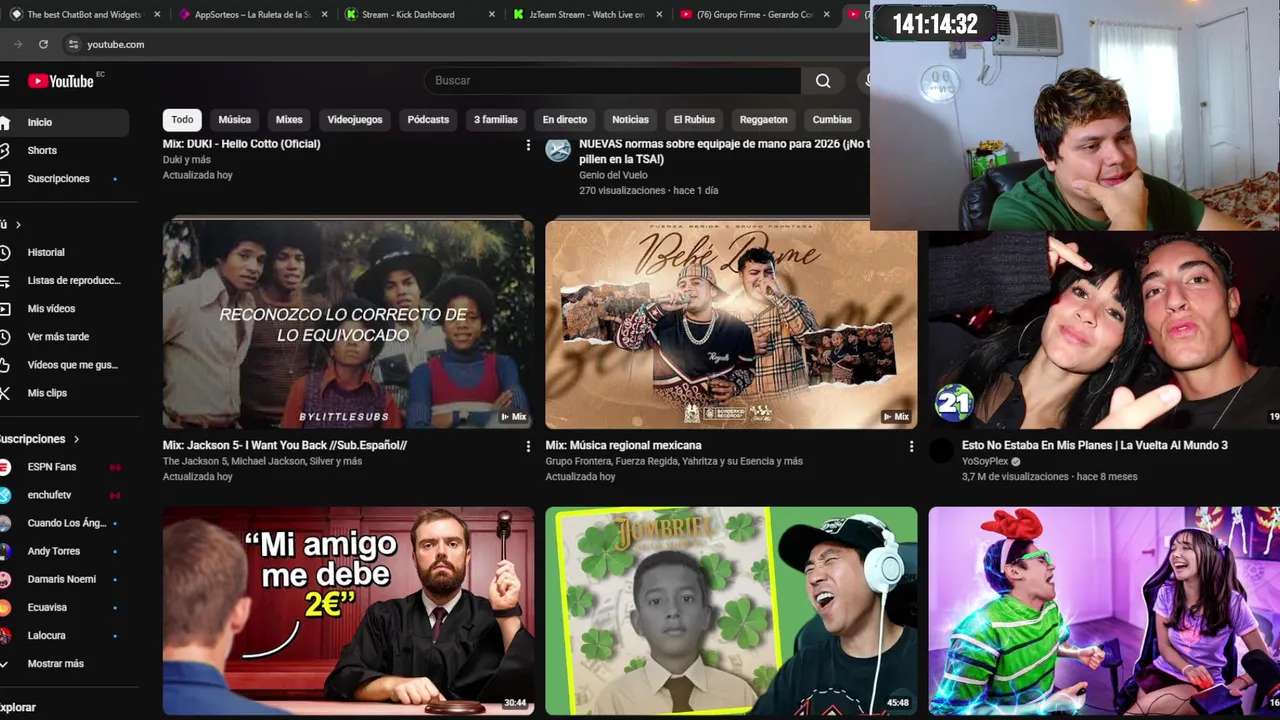The width and height of the screenshot is (1280, 720).
Task: Open options menu for Música regional mexicana mix
Action: [x=911, y=446]
